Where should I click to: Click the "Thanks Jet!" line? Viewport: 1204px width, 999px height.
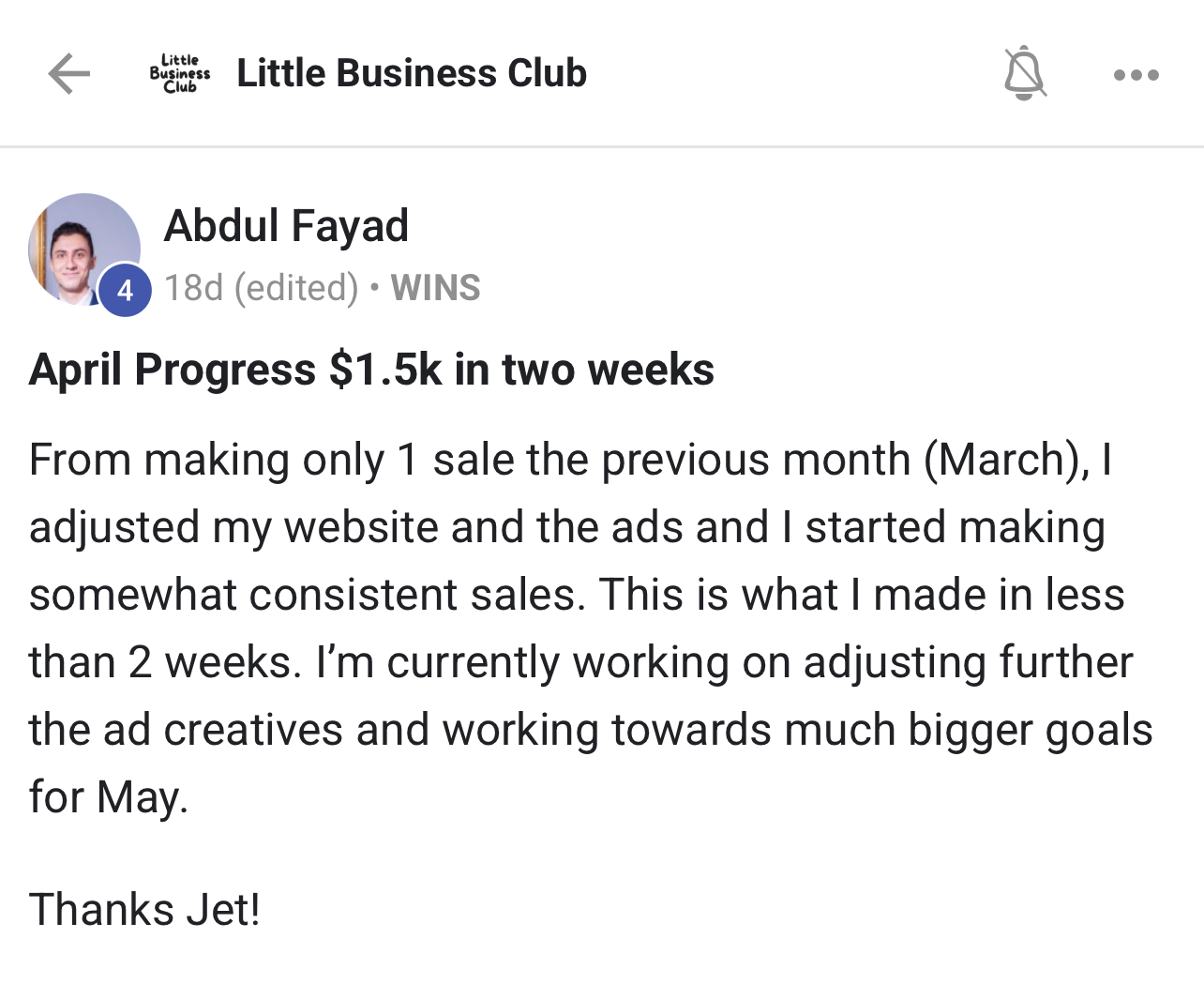pos(144,909)
